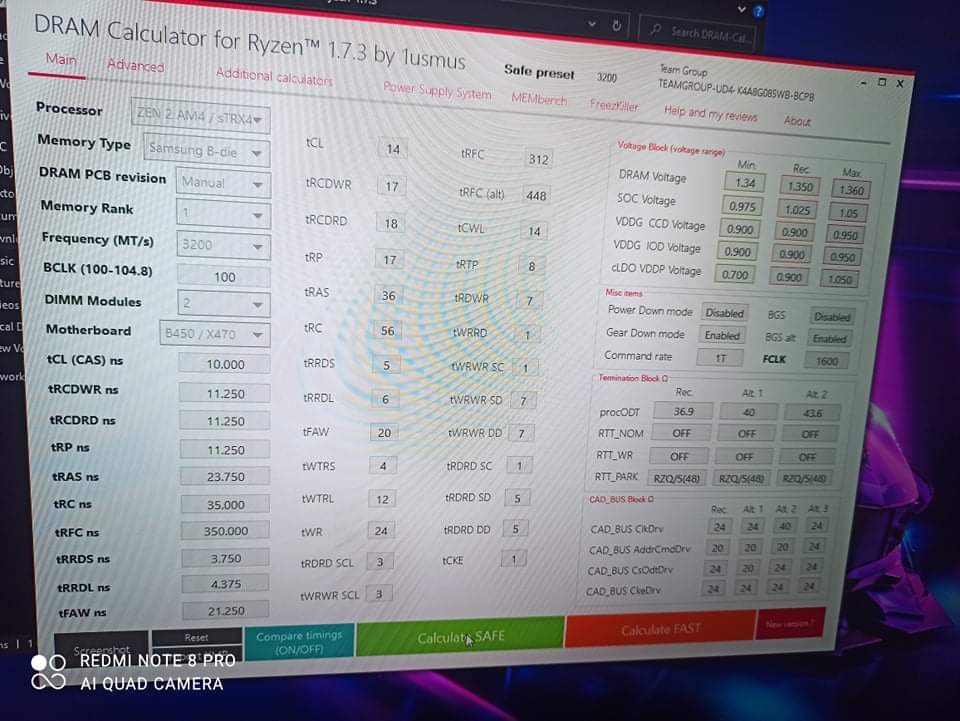Select the tFAW value 20
Viewport: 960px width, 721px height.
[x=384, y=433]
